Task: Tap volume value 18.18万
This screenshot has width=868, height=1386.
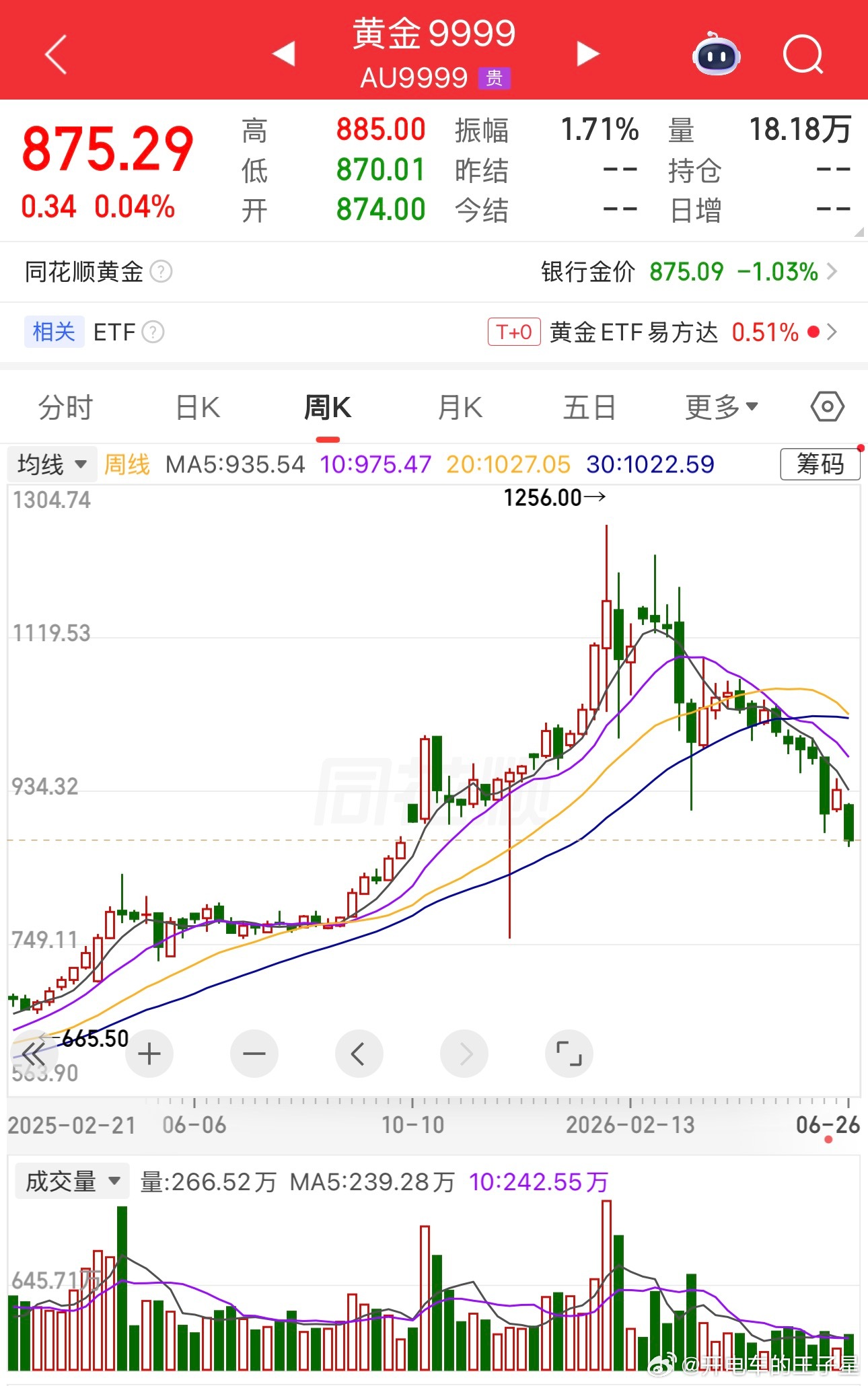Action: click(801, 129)
